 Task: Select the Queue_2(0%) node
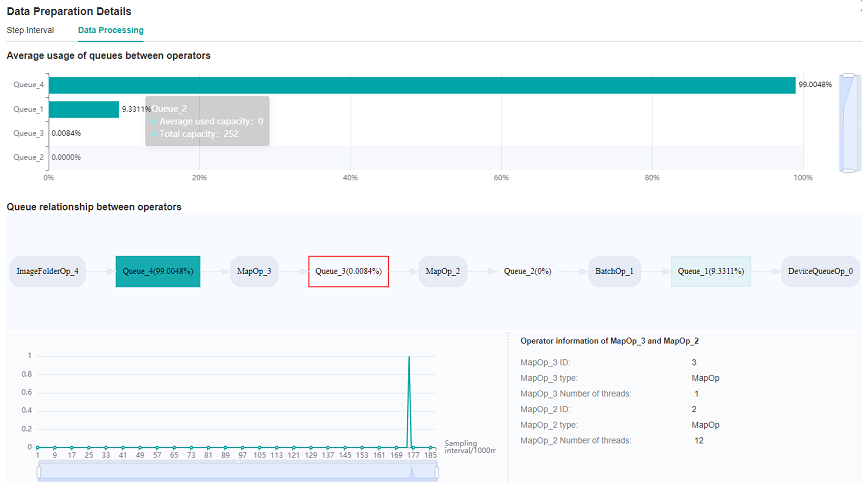[x=528, y=271]
